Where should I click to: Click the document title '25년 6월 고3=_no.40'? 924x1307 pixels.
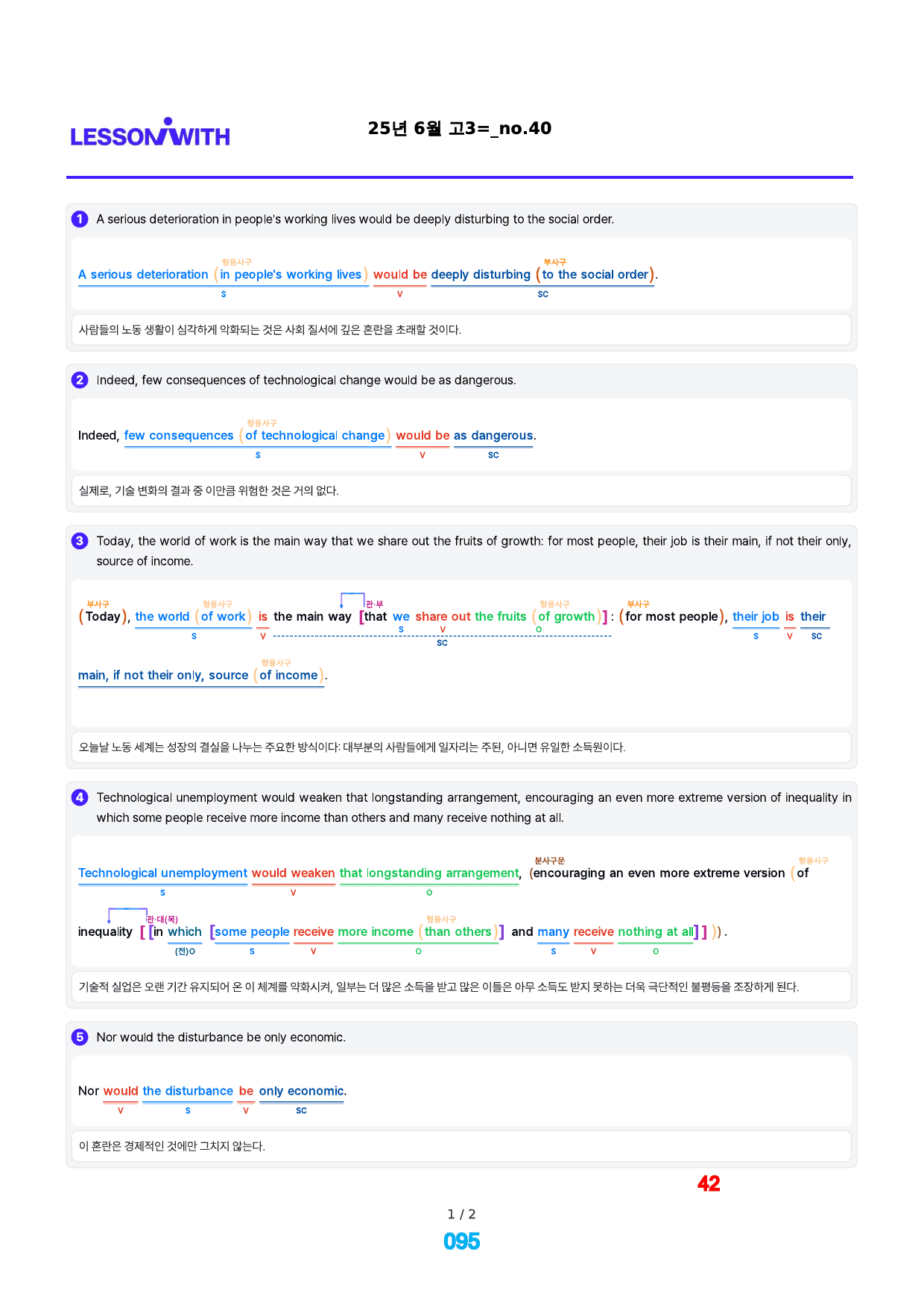point(460,128)
